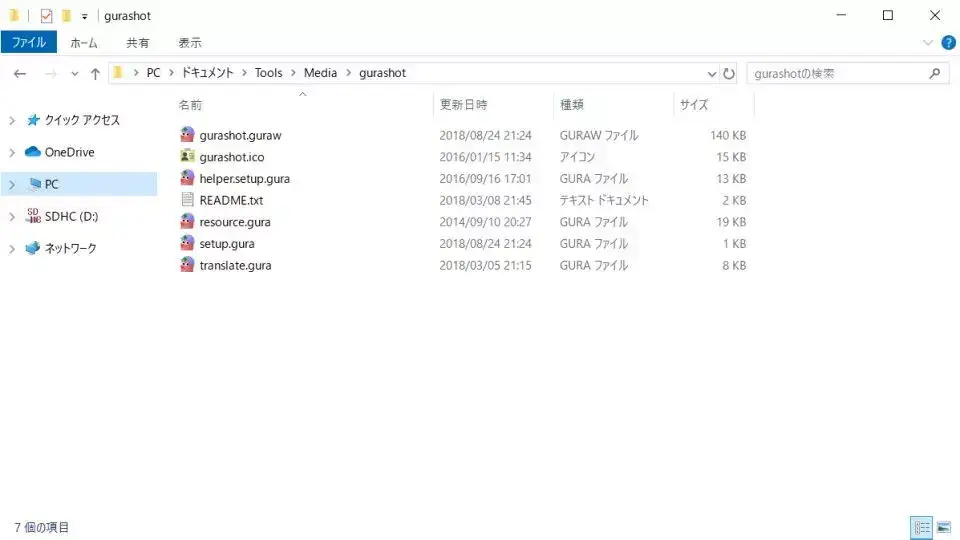960x540 pixels.
Task: Switch to large thumbnails view layout
Action: coord(943,527)
